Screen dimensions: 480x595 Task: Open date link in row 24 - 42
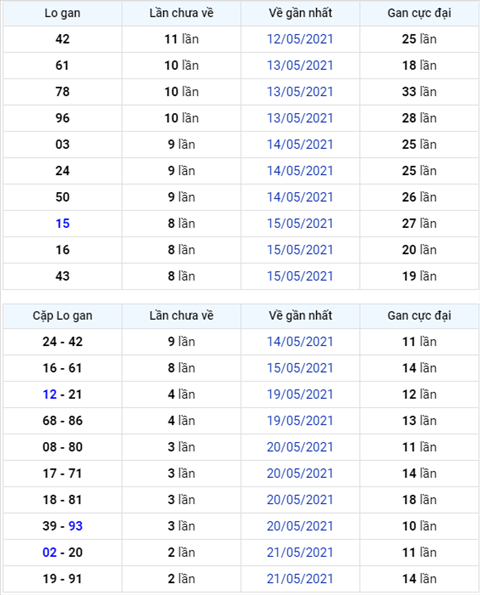[x=300, y=342]
